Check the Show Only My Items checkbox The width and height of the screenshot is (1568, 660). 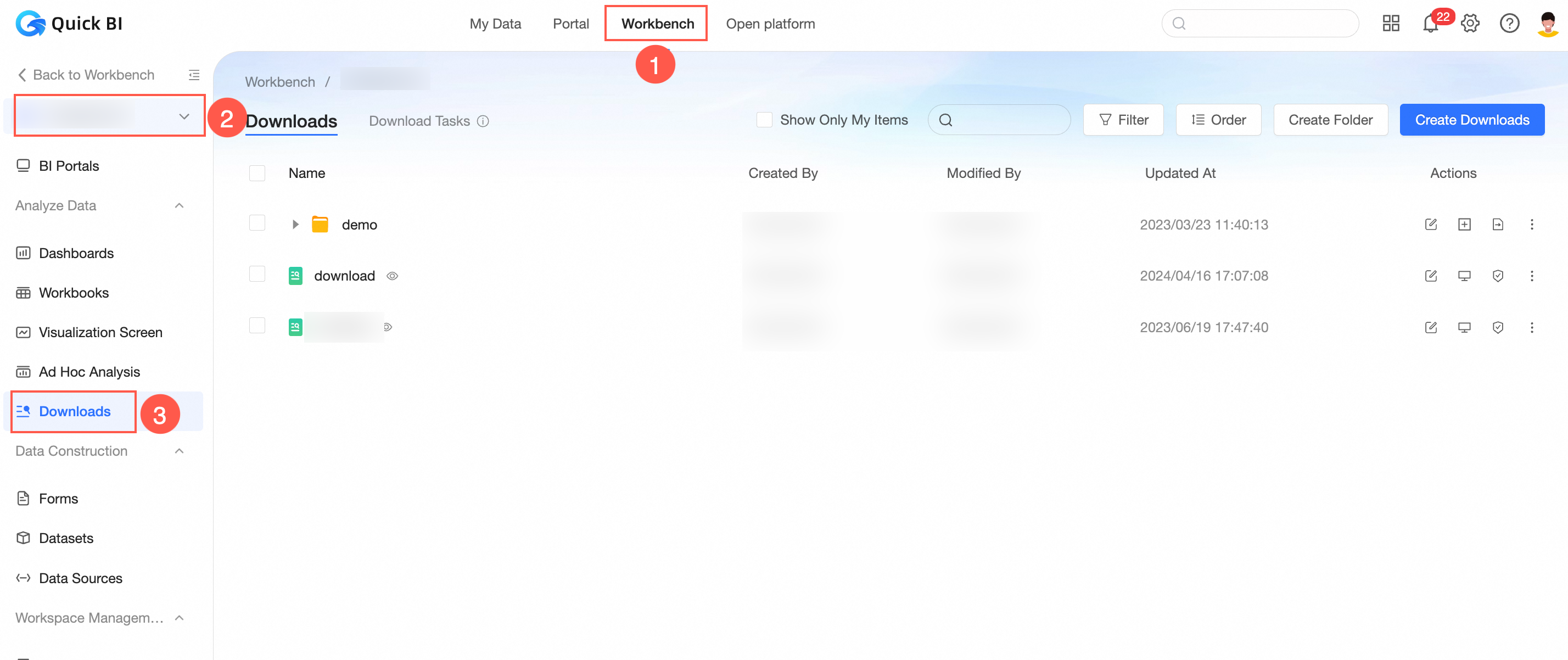coord(764,120)
